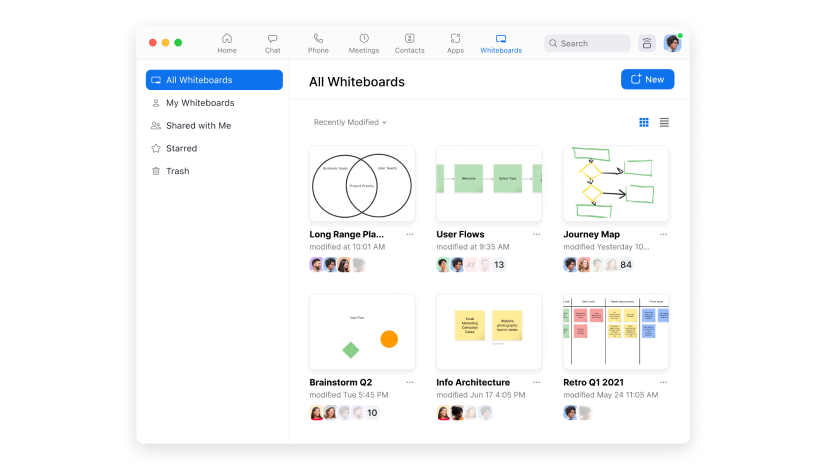Click the Journey Map title

592,234
